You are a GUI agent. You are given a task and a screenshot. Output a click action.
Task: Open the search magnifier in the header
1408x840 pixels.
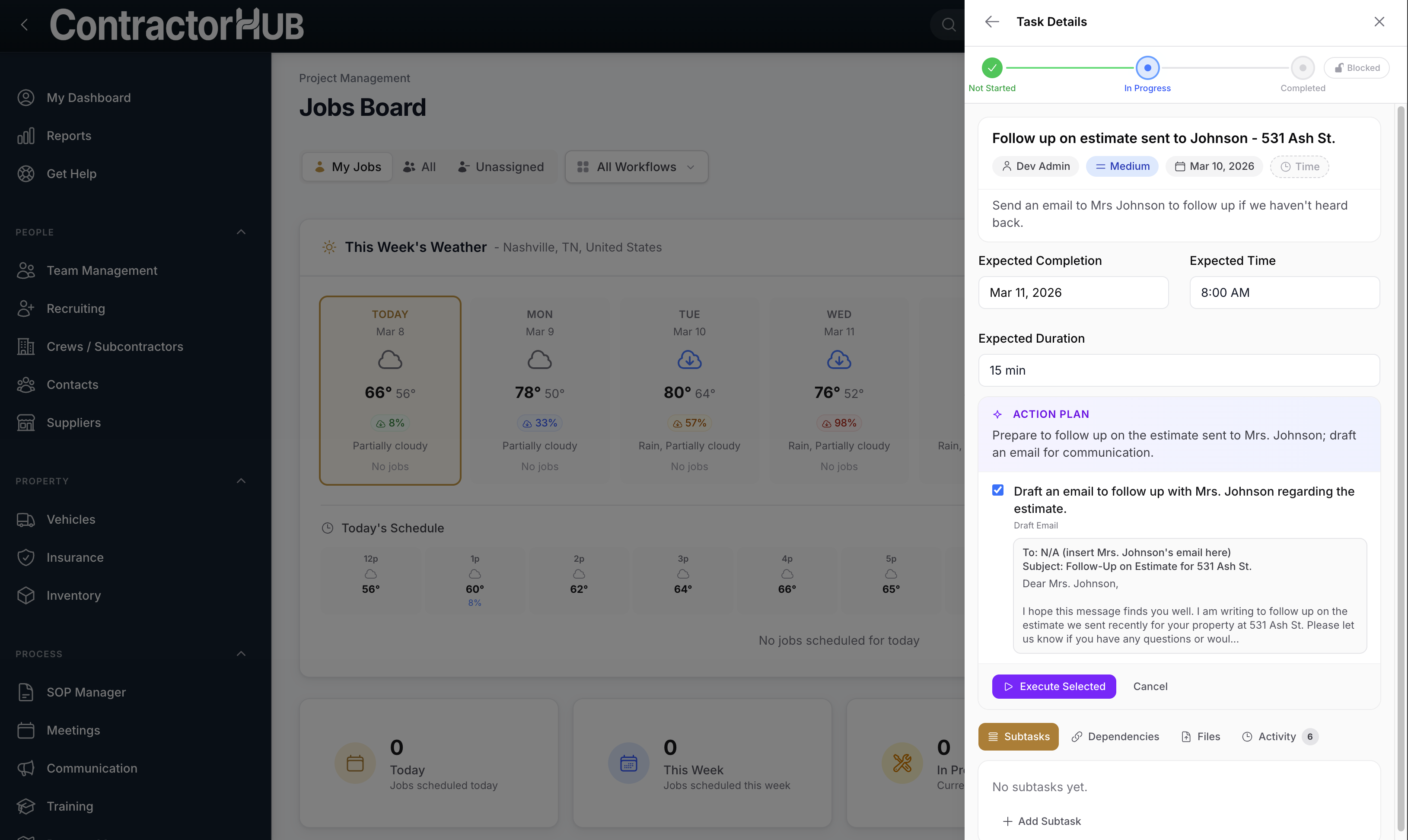pyautogui.click(x=949, y=24)
